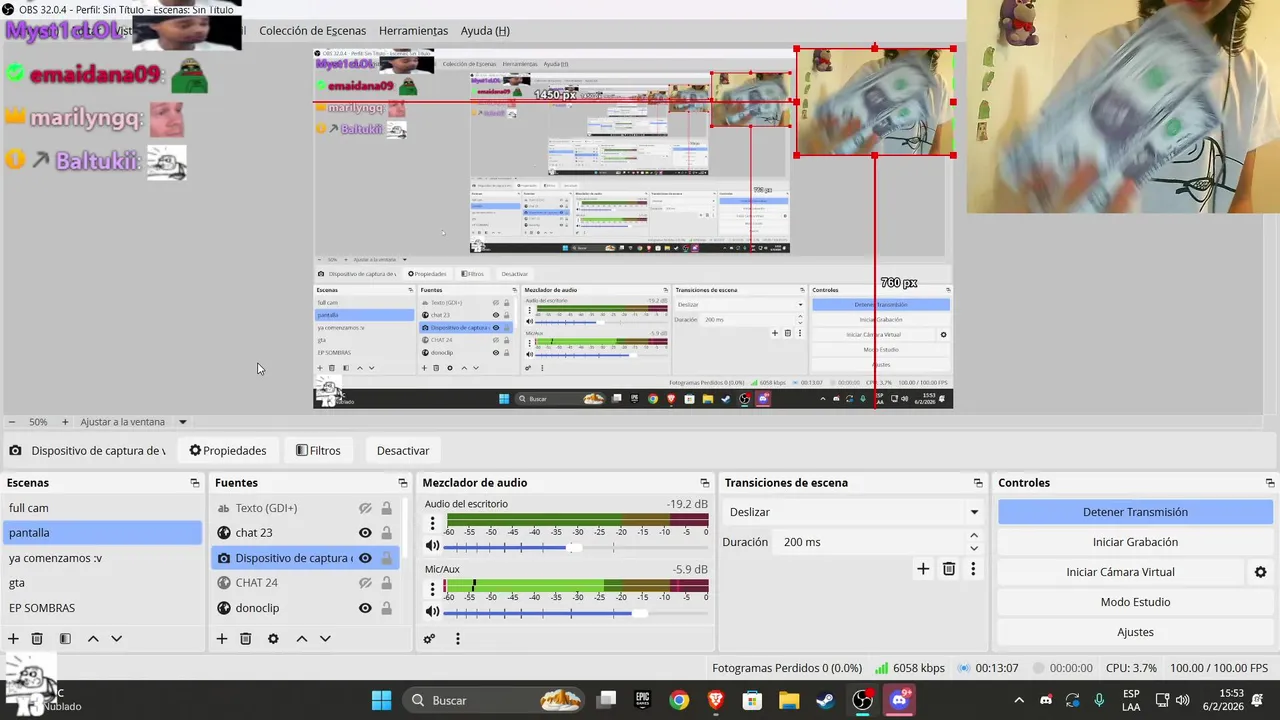Select the EP SOMBRAS scene
The height and width of the screenshot is (720, 1280).
pyautogui.click(x=102, y=608)
